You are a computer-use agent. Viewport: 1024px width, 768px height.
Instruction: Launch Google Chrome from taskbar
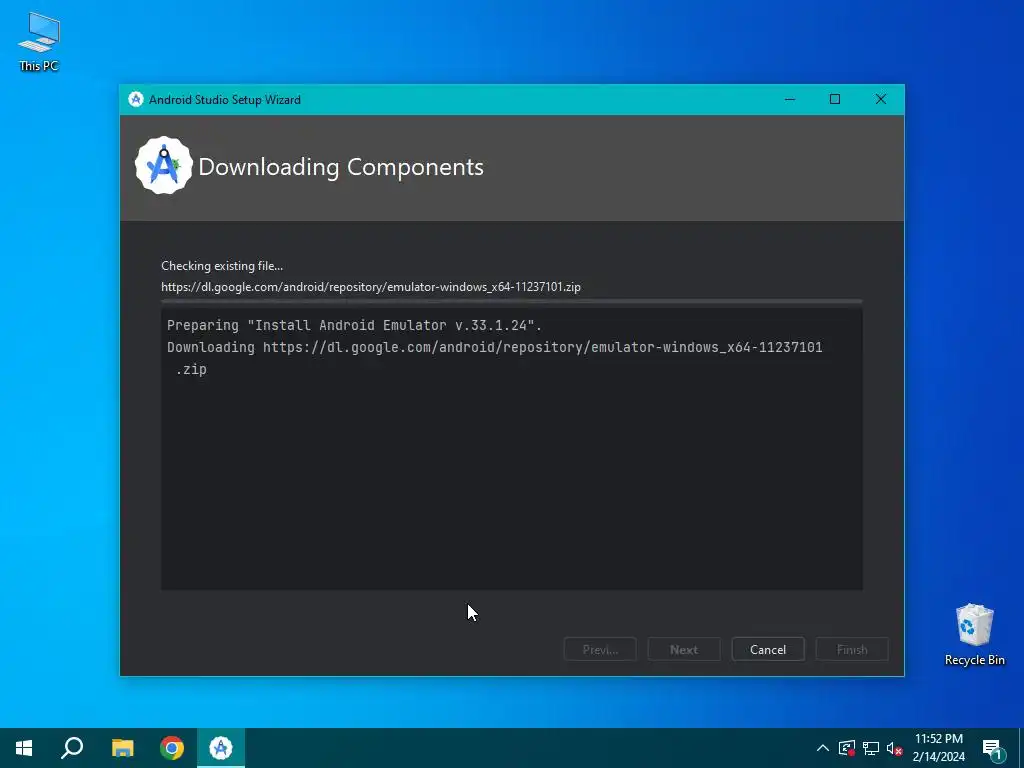[172, 748]
